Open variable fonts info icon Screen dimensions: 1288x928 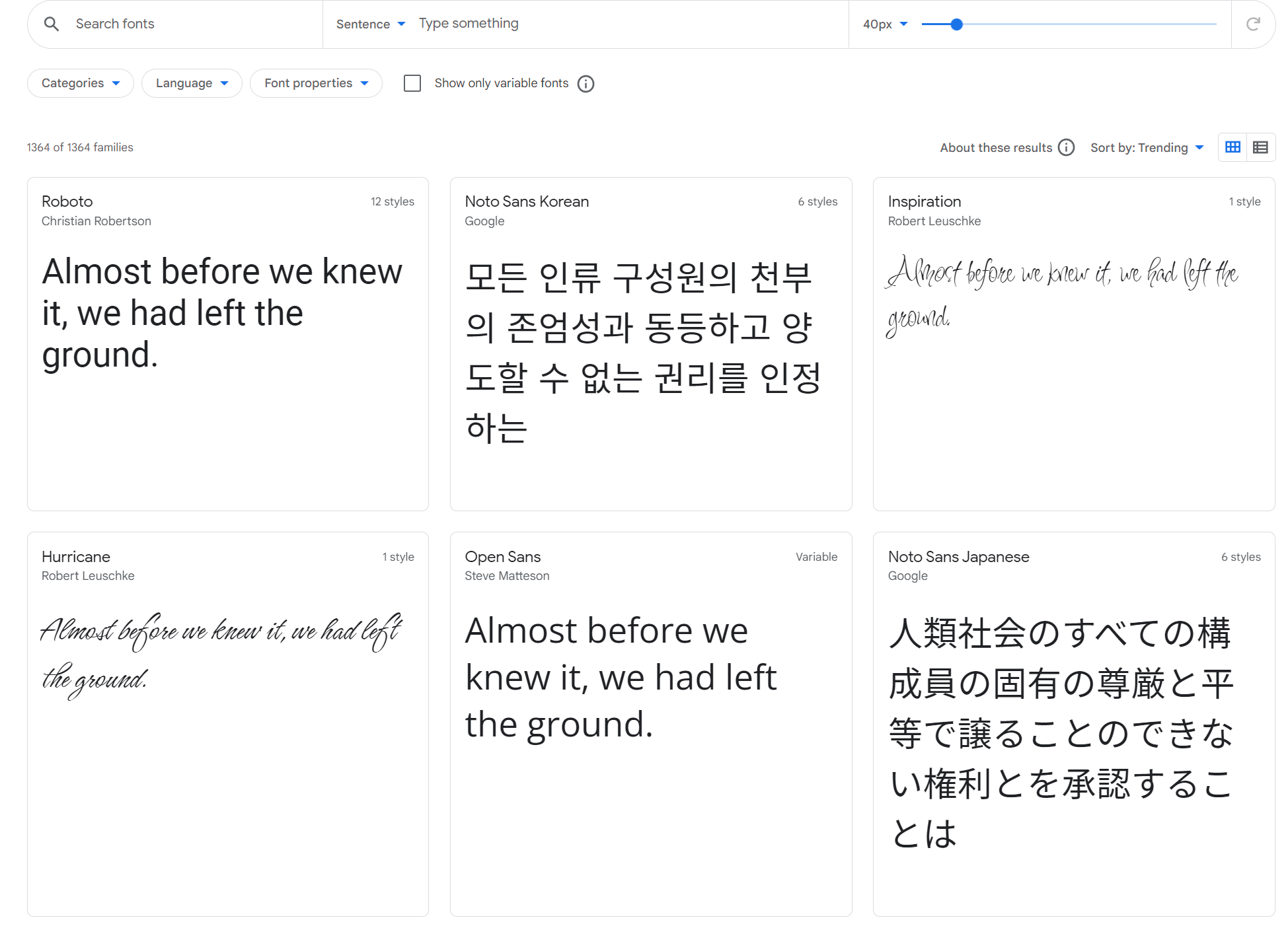[x=586, y=84]
